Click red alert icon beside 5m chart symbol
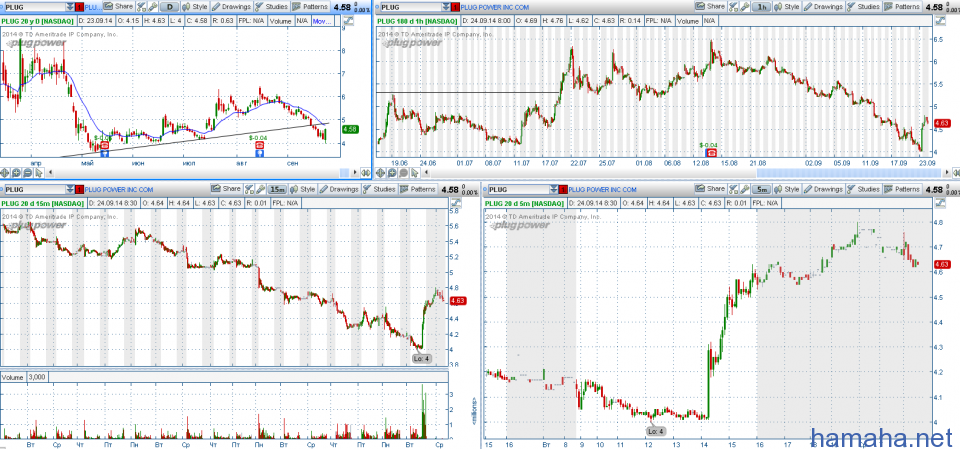 [563, 189]
